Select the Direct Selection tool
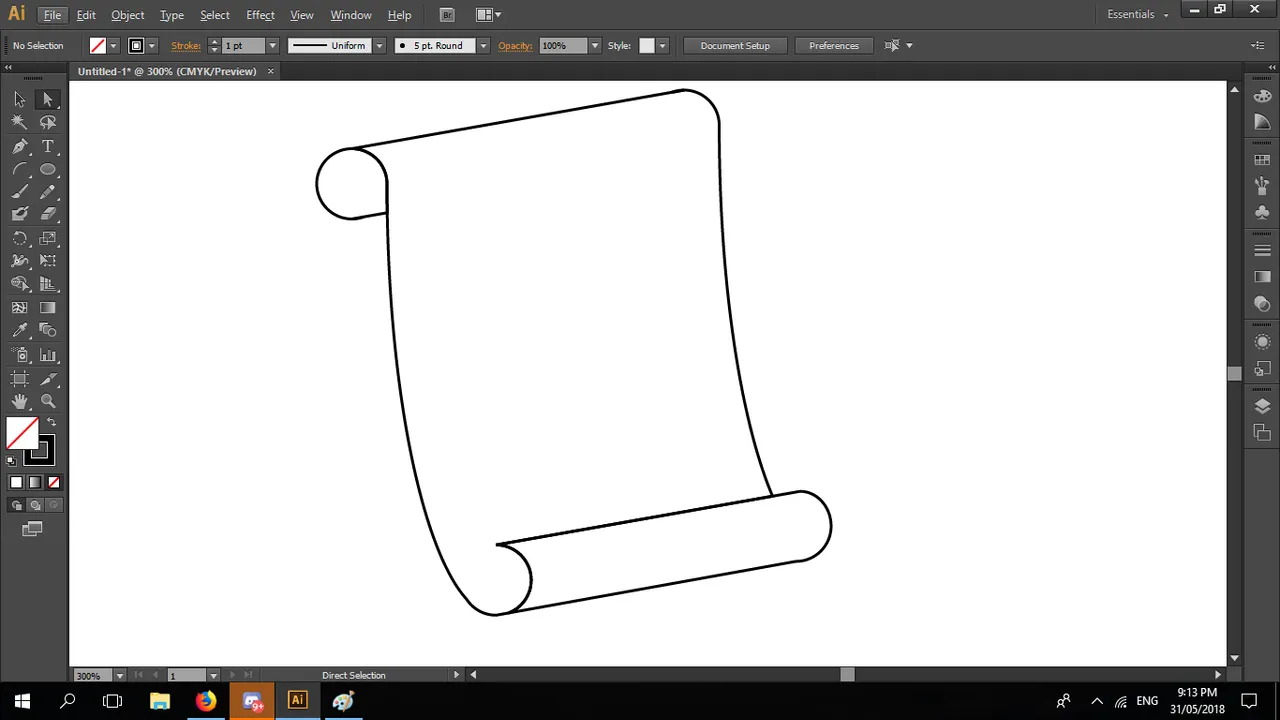 47,99
